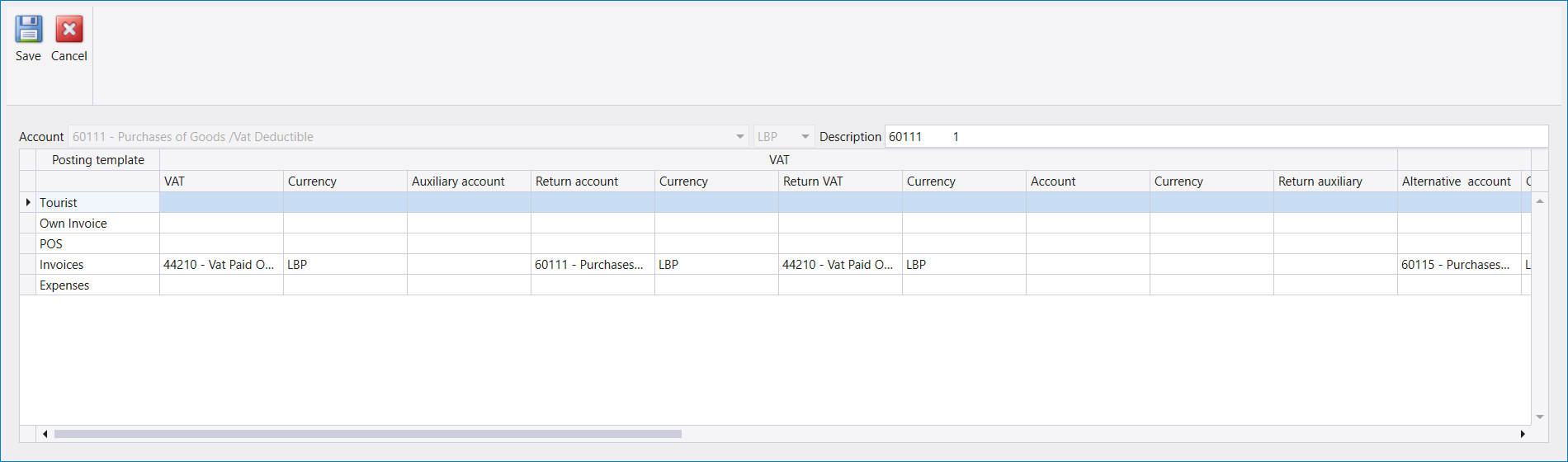Click the Description input field
Viewport: 1568px width, 462px height.
pyautogui.click(x=1216, y=137)
